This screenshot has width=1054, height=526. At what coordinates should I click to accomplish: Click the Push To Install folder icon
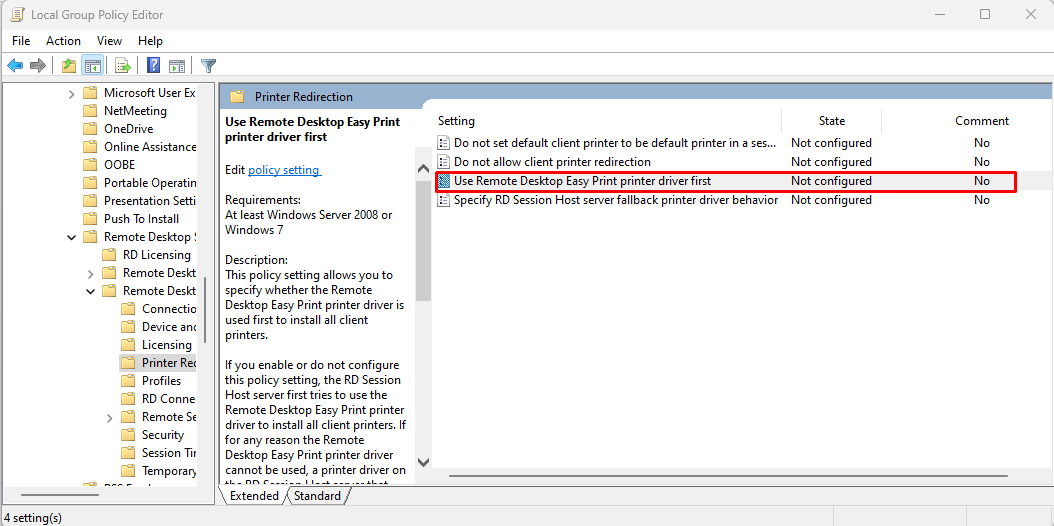(89, 219)
